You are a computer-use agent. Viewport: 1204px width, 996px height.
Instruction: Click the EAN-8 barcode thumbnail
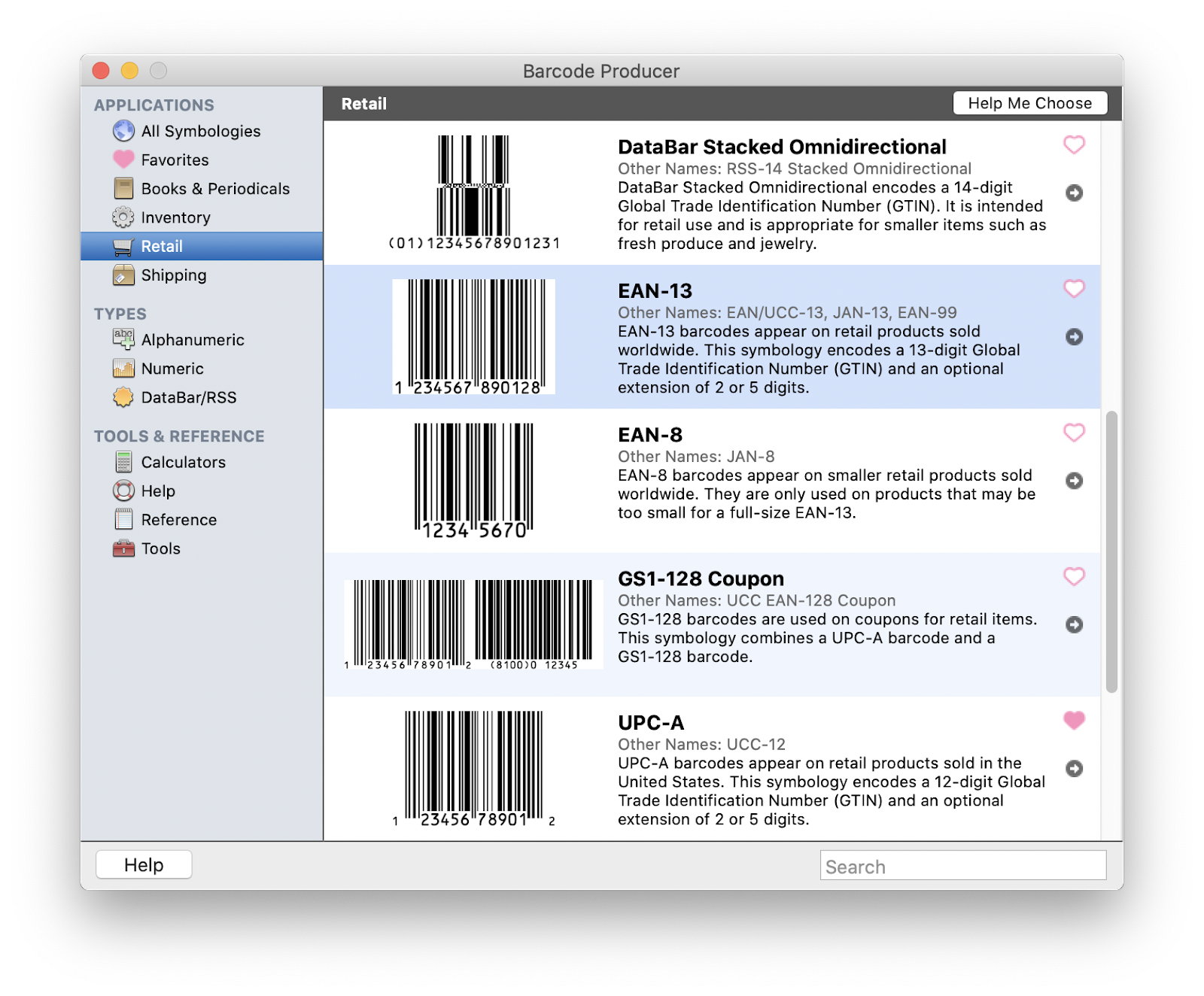click(x=474, y=481)
